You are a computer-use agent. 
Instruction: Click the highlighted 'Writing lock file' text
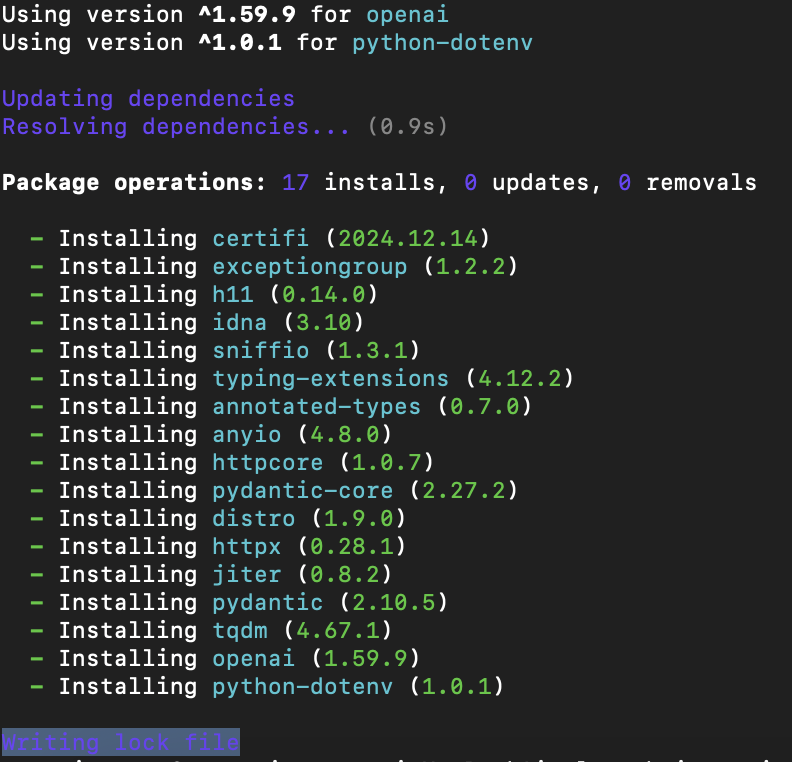(121, 742)
